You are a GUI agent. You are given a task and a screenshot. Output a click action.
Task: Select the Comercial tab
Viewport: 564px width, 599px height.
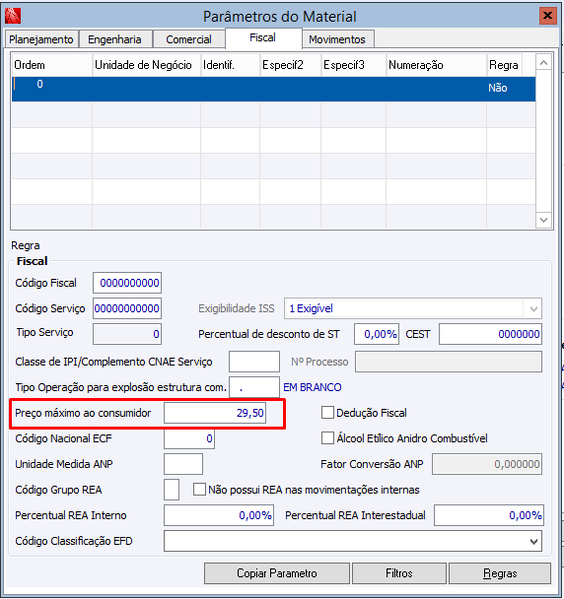[189, 39]
